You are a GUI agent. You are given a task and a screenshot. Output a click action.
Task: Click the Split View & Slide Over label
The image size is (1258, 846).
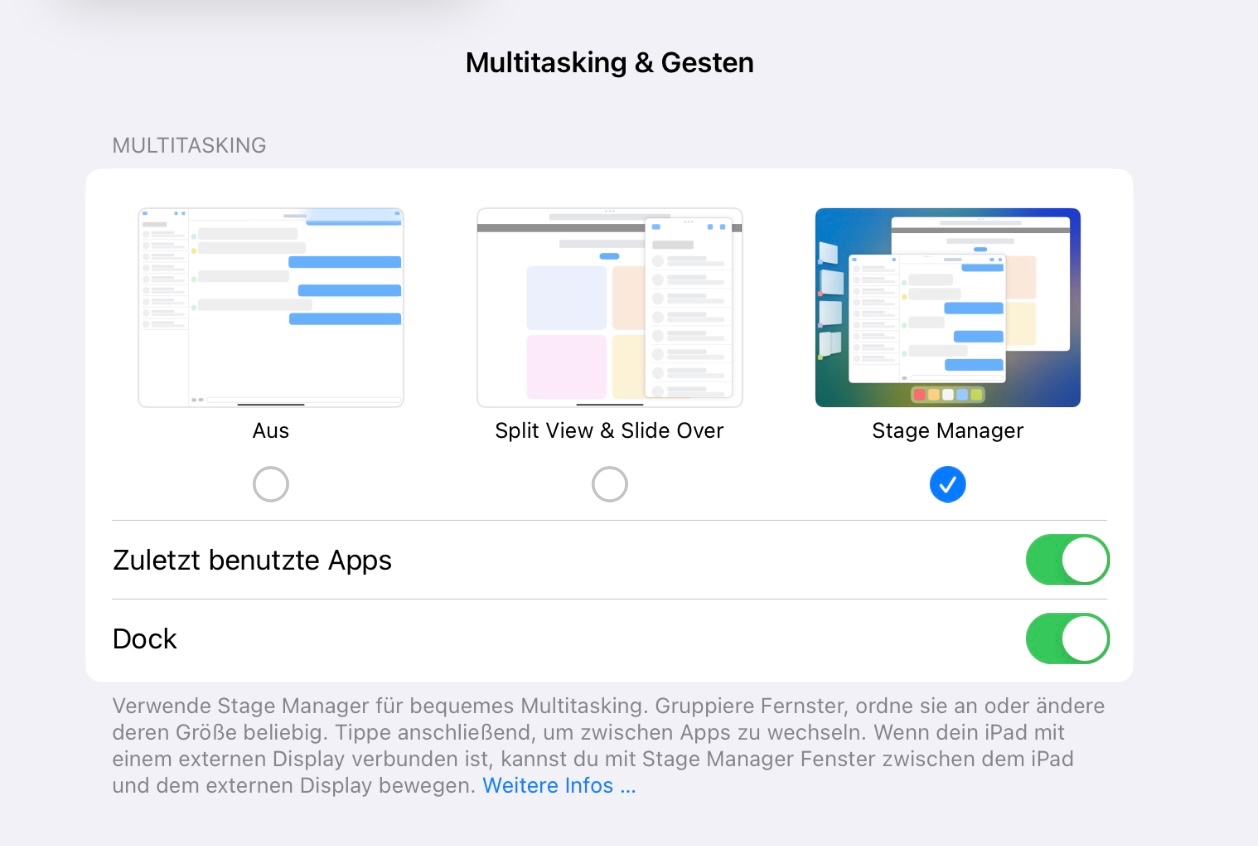point(609,431)
